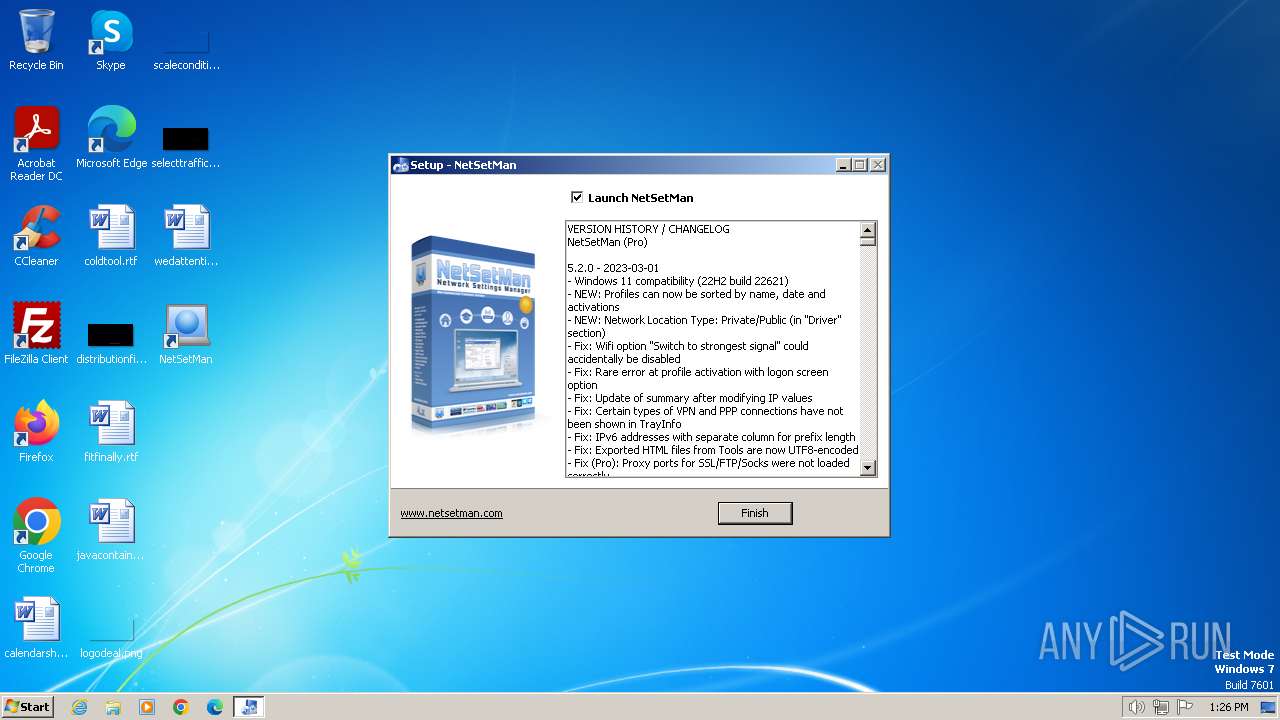Select the CCleaner desktop shortcut
The height and width of the screenshot is (720, 1280).
[x=36, y=236]
